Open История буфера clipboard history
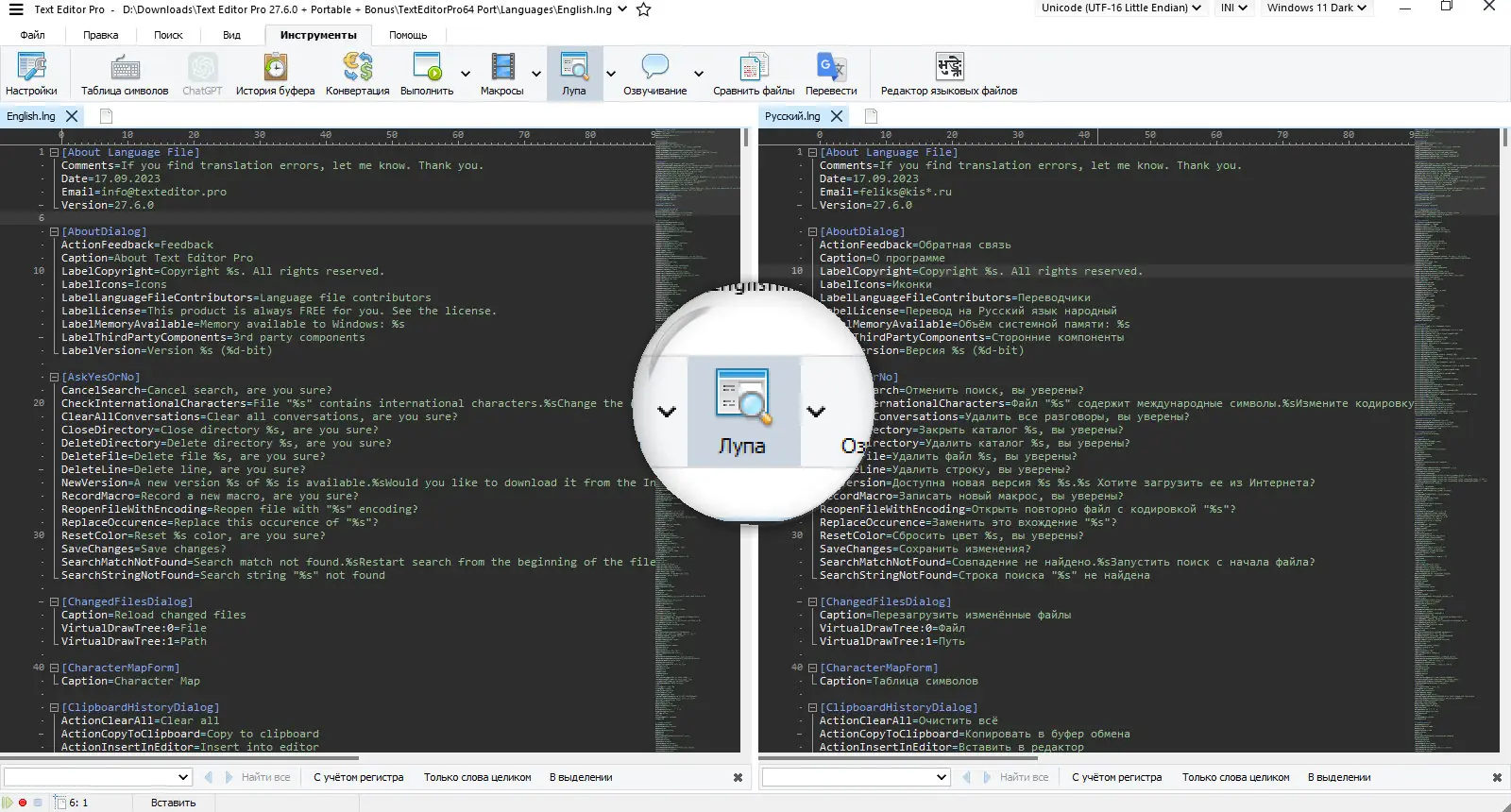1511x812 pixels. [x=275, y=74]
